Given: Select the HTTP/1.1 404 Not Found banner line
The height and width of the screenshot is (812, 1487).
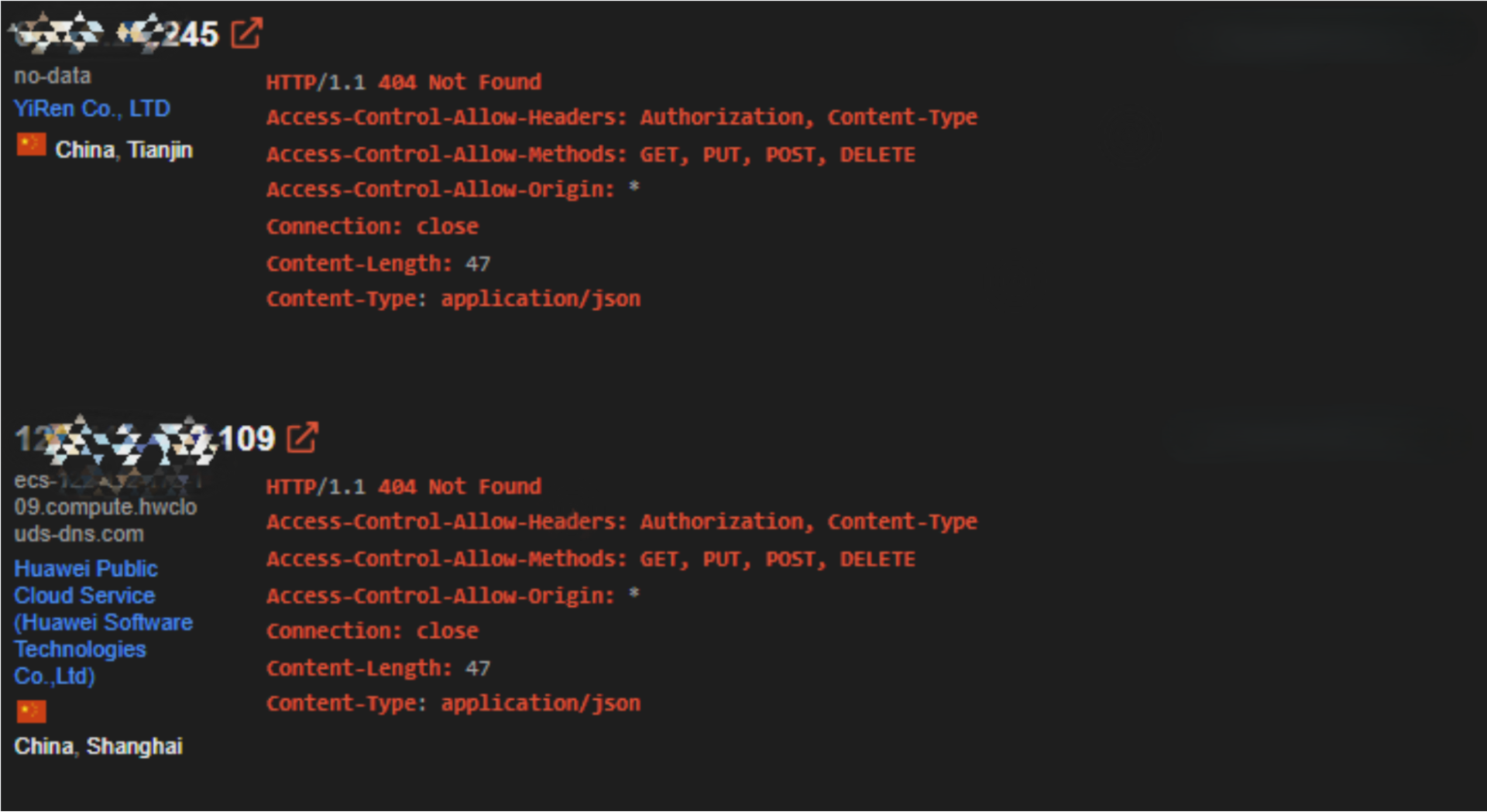Looking at the screenshot, I should pyautogui.click(x=404, y=81).
